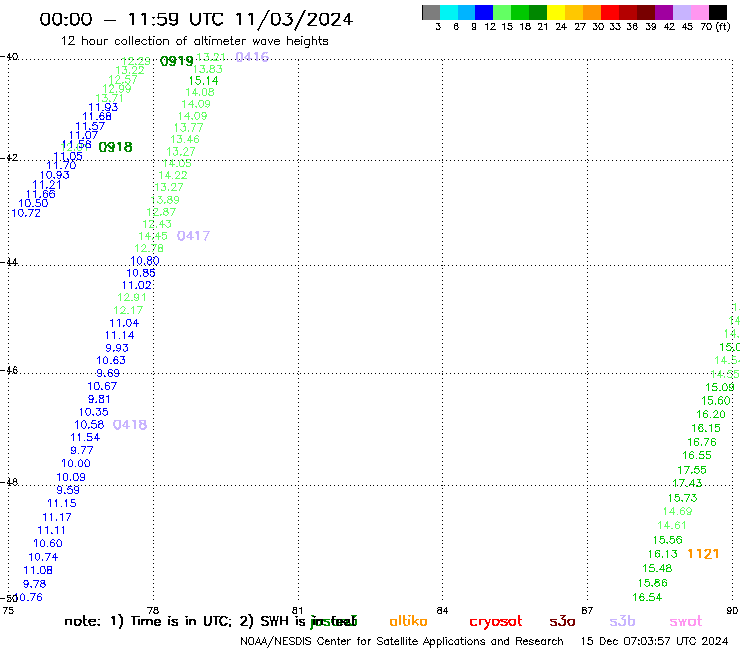The width and height of the screenshot is (740, 650).
Task: Click the 'note: 1) Time is in UTC' text
Action: pyautogui.click(x=148, y=621)
